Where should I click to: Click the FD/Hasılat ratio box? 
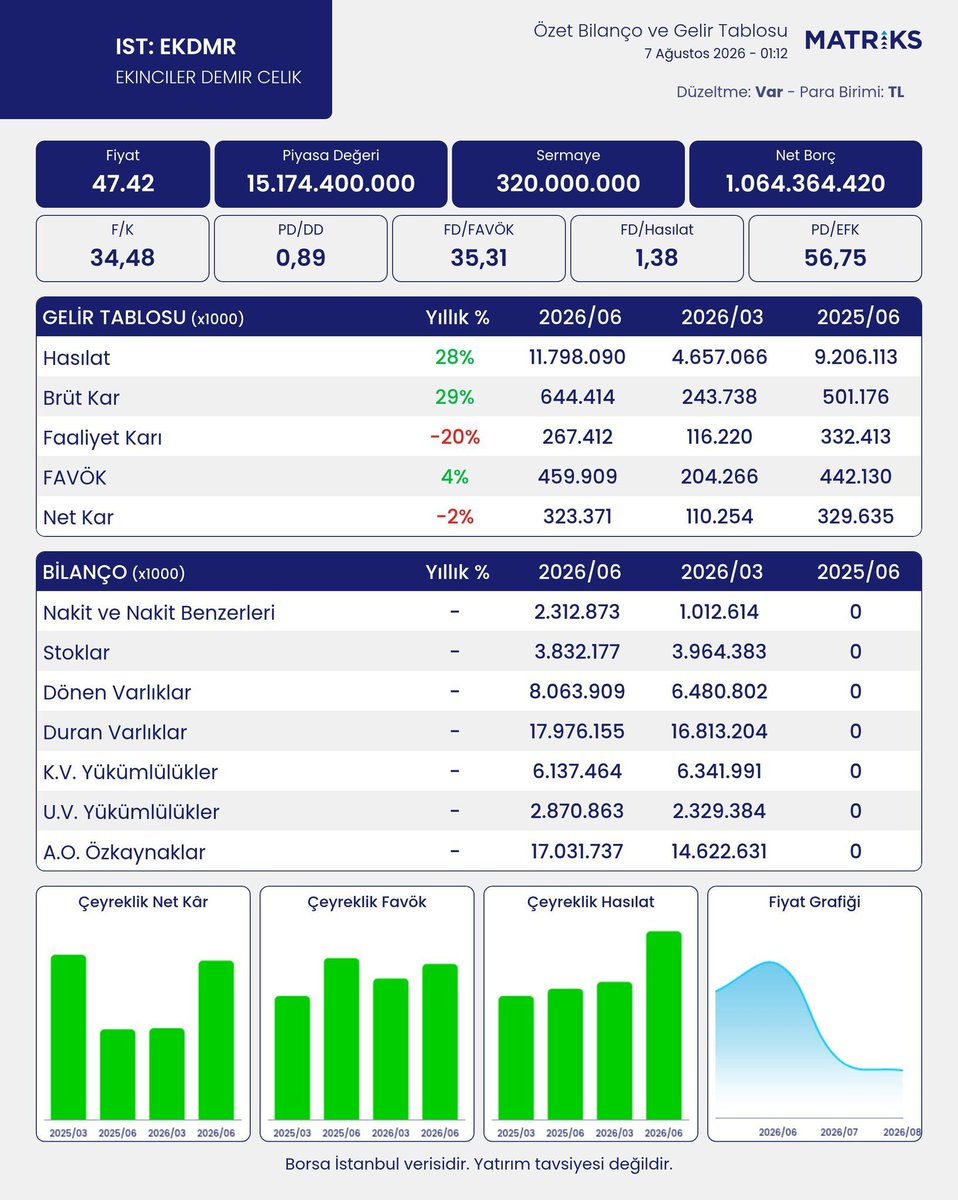point(657,248)
